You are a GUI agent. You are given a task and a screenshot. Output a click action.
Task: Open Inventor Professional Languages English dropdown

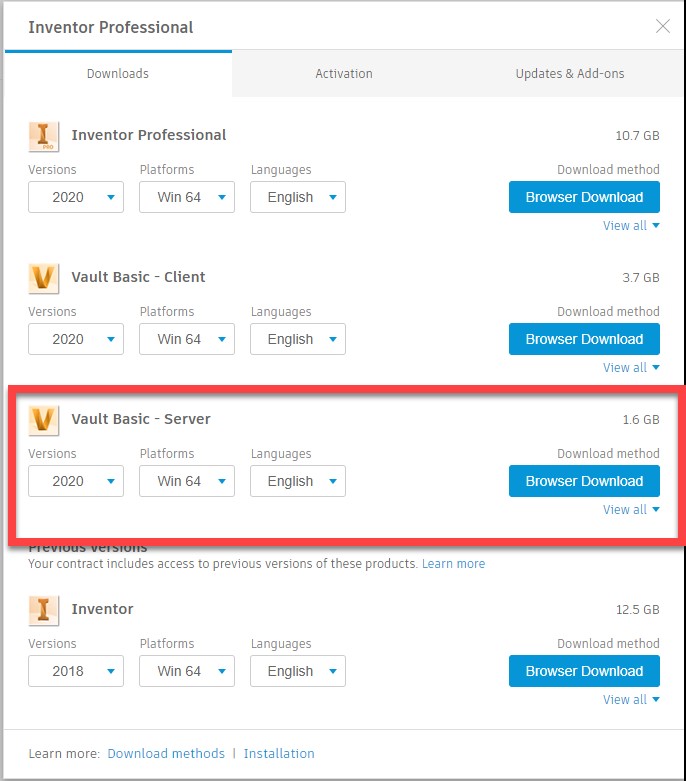click(298, 197)
